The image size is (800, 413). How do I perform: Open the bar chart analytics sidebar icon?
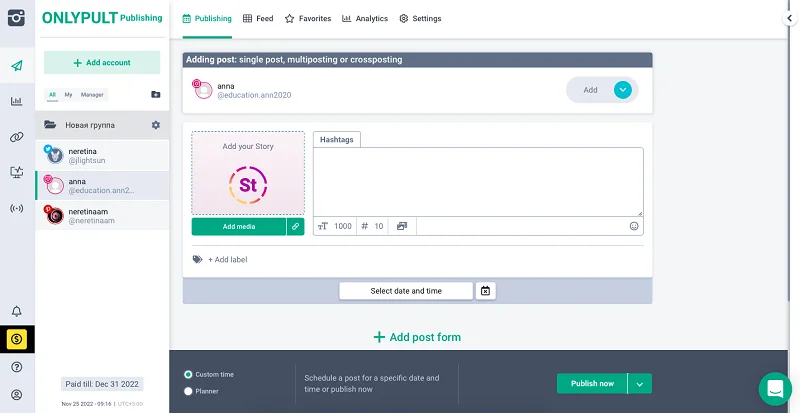[x=17, y=101]
